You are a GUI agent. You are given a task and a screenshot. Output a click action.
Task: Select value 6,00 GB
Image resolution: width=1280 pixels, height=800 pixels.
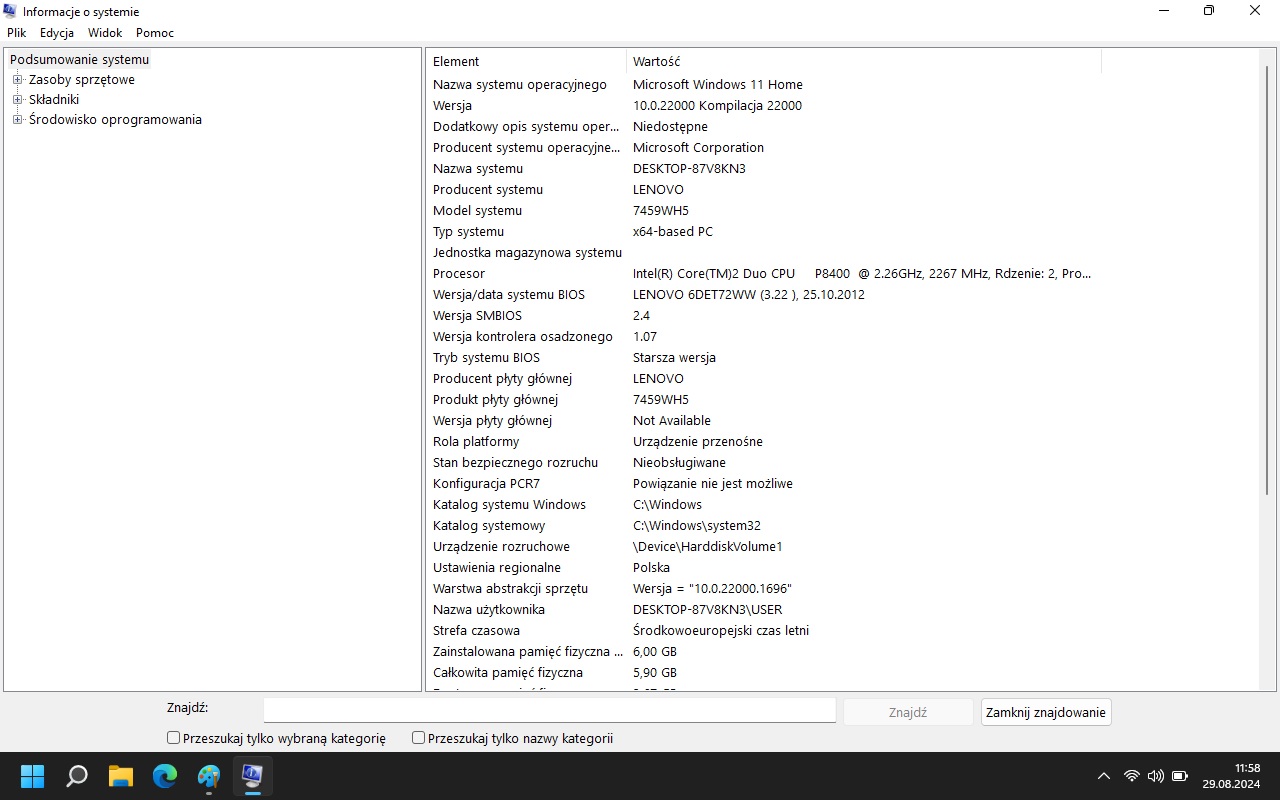[x=655, y=652]
